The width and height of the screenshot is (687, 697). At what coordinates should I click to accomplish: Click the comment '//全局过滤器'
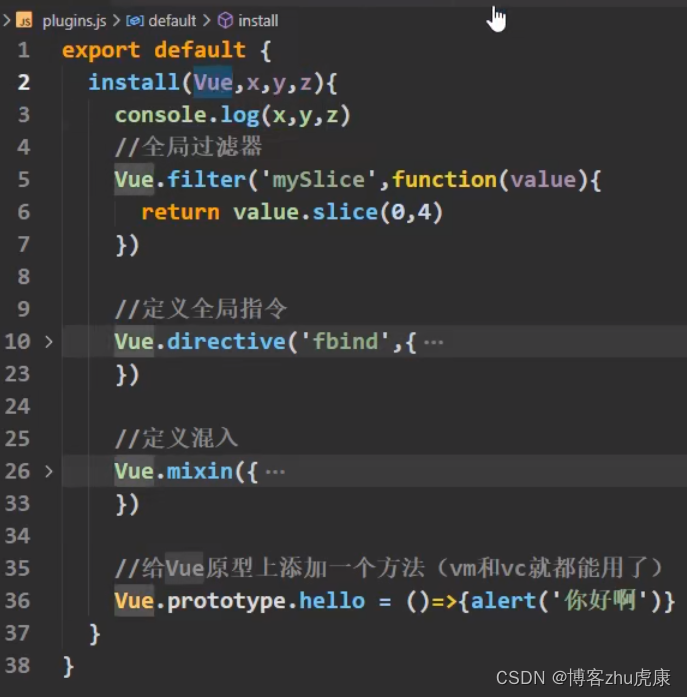click(188, 147)
